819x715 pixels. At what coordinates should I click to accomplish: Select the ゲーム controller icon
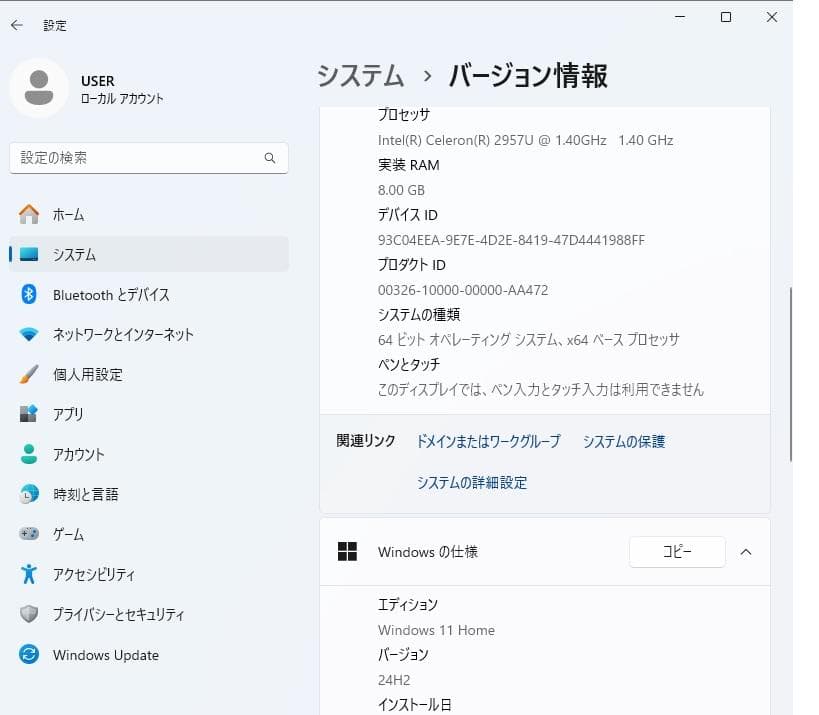pos(29,534)
